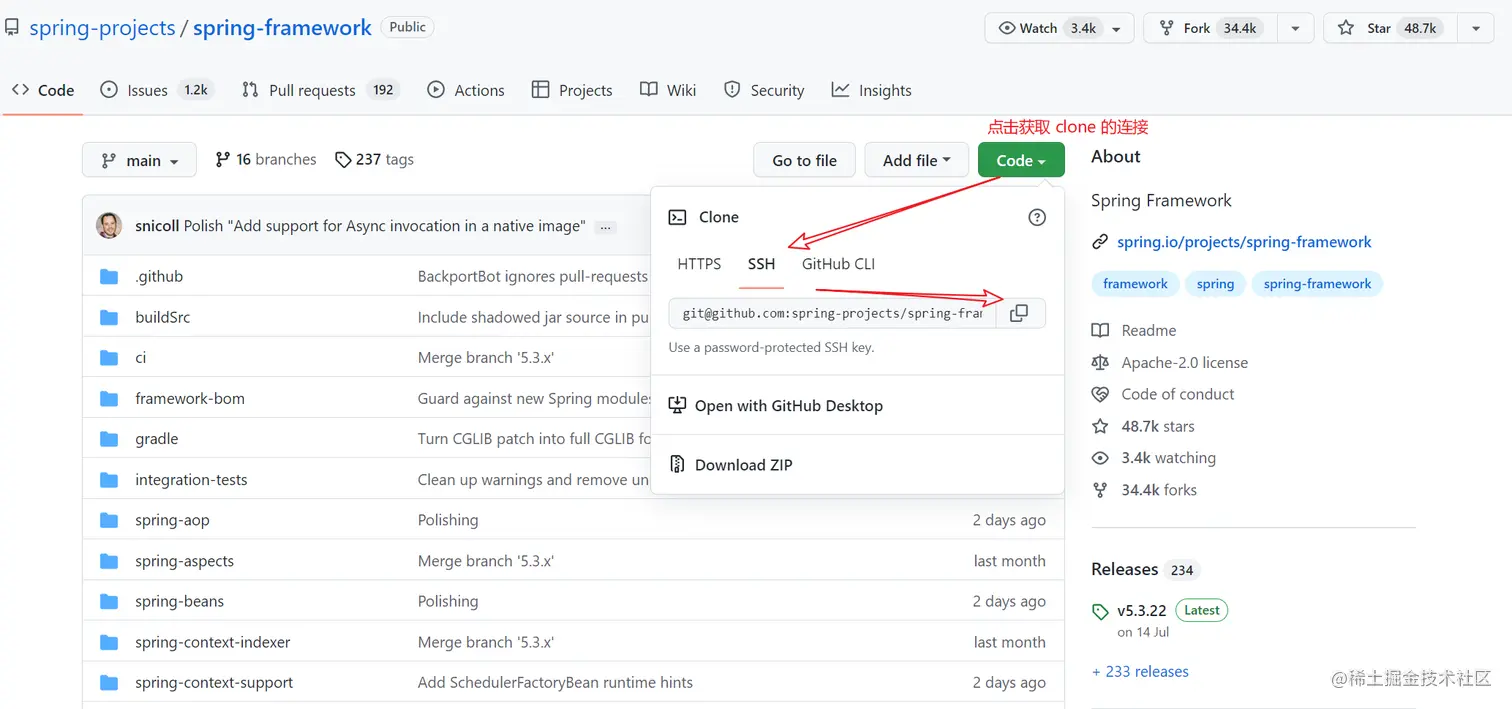
Task: View the 48.7k stars link
Action: coord(1143,427)
